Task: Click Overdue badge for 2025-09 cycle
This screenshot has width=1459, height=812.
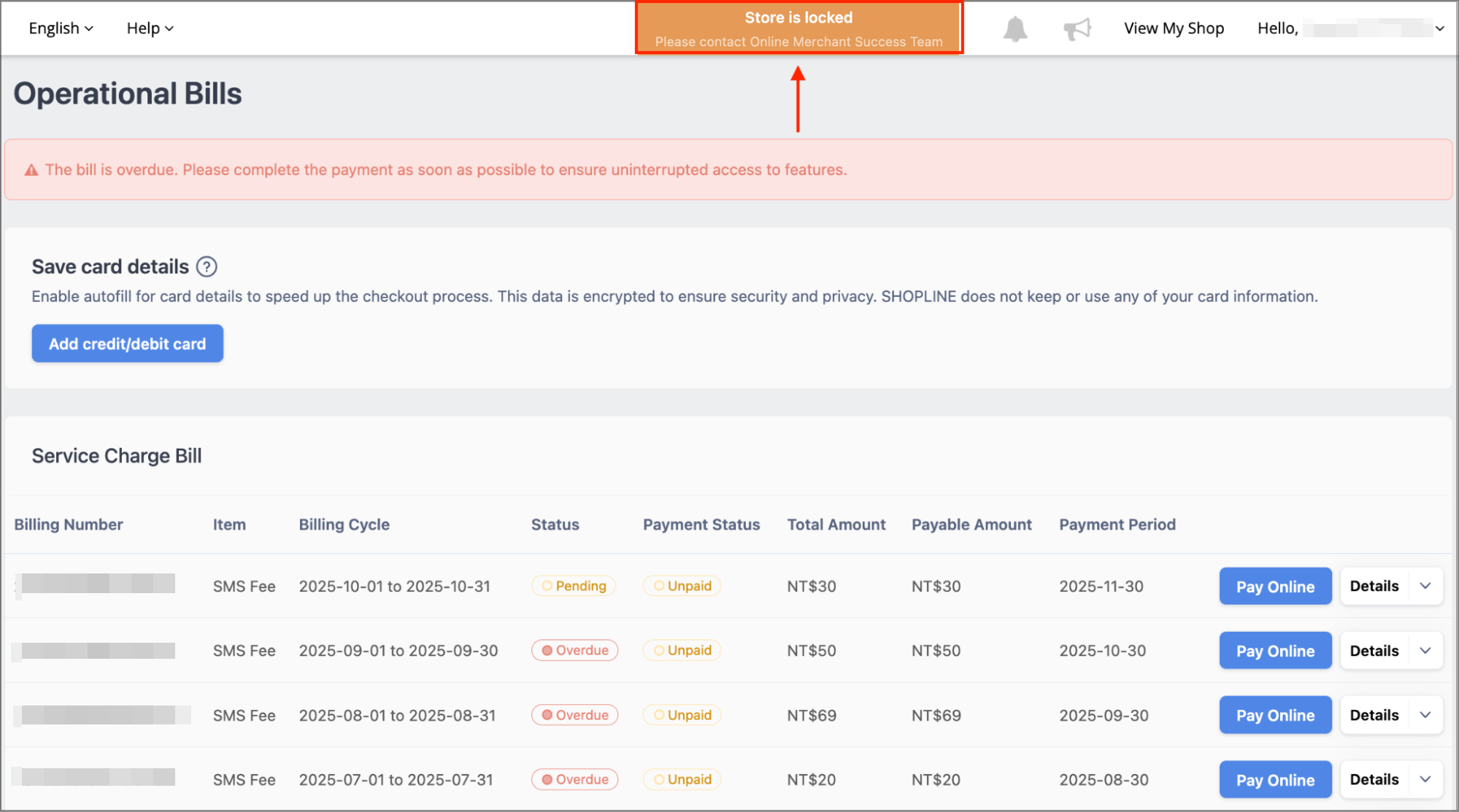Action: coord(575,650)
